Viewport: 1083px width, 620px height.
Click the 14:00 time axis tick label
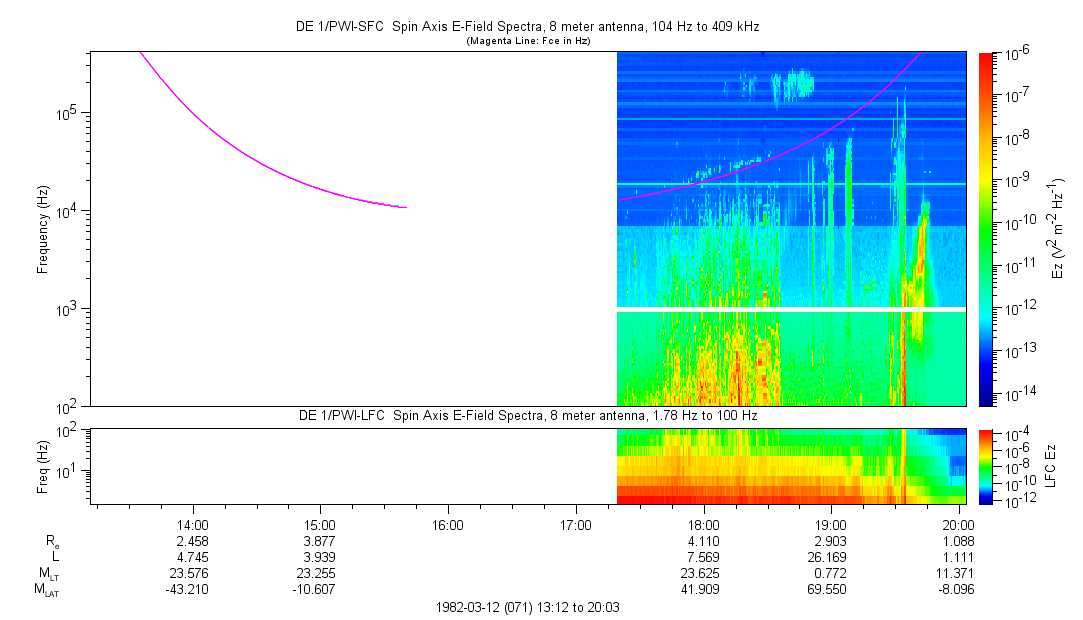pos(192,524)
